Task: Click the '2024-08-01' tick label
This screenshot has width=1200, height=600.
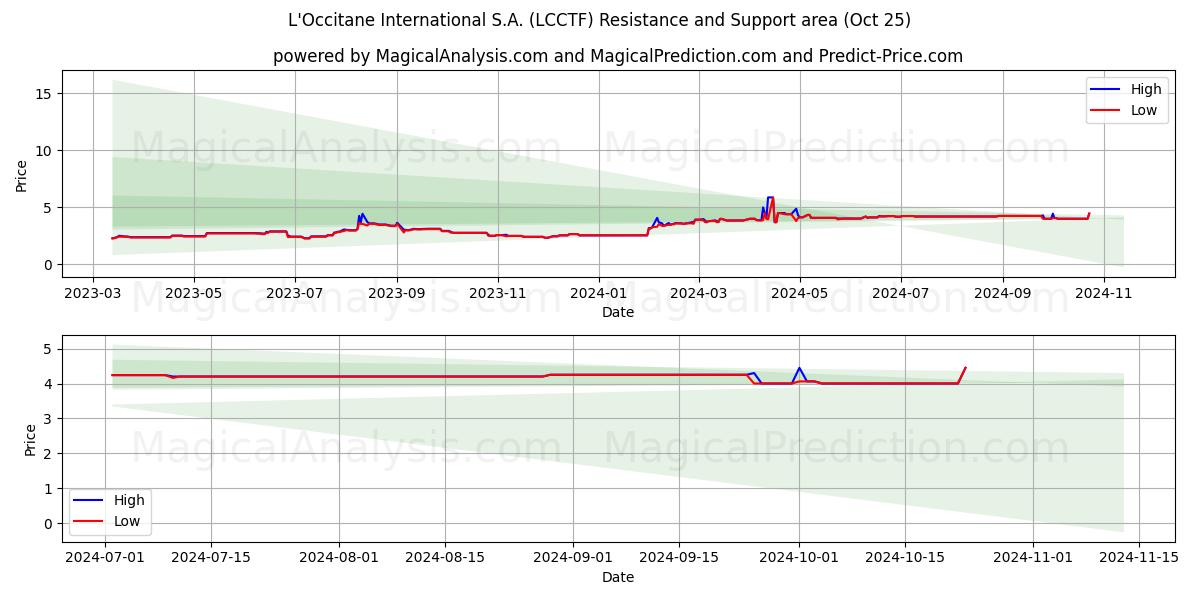Action: [x=339, y=559]
